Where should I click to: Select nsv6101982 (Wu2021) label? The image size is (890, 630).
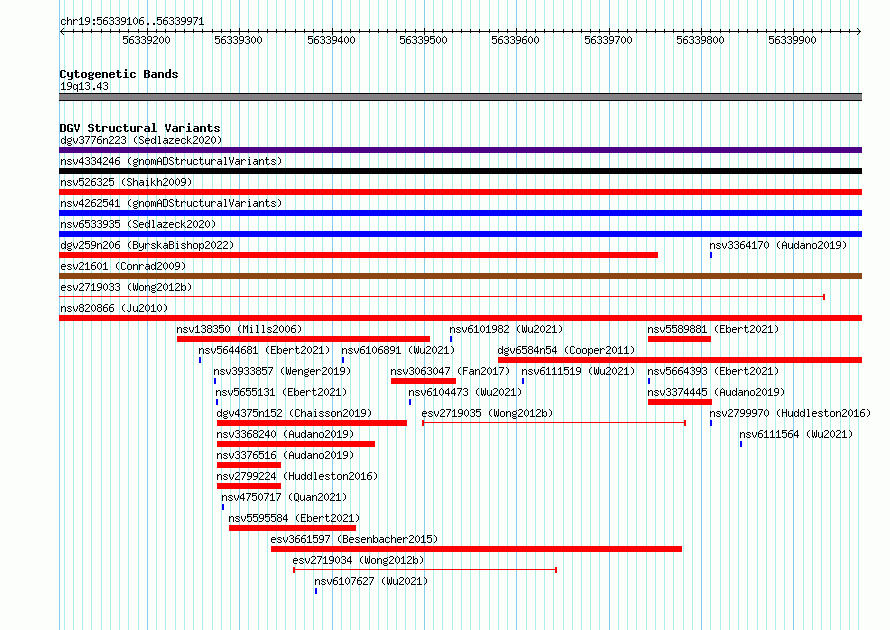pyautogui.click(x=506, y=329)
